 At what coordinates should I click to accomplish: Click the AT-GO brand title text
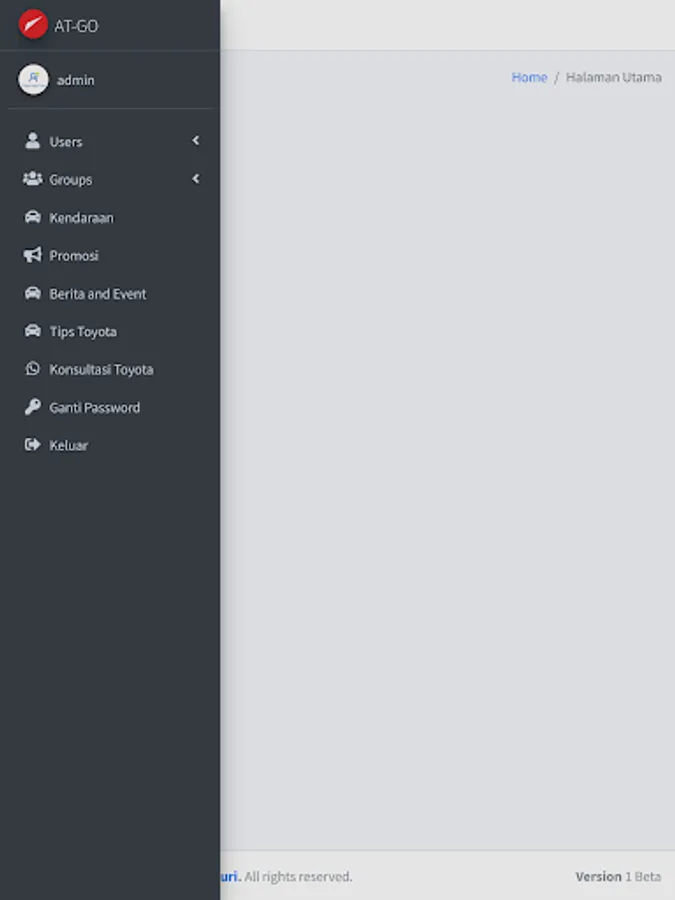(x=76, y=26)
